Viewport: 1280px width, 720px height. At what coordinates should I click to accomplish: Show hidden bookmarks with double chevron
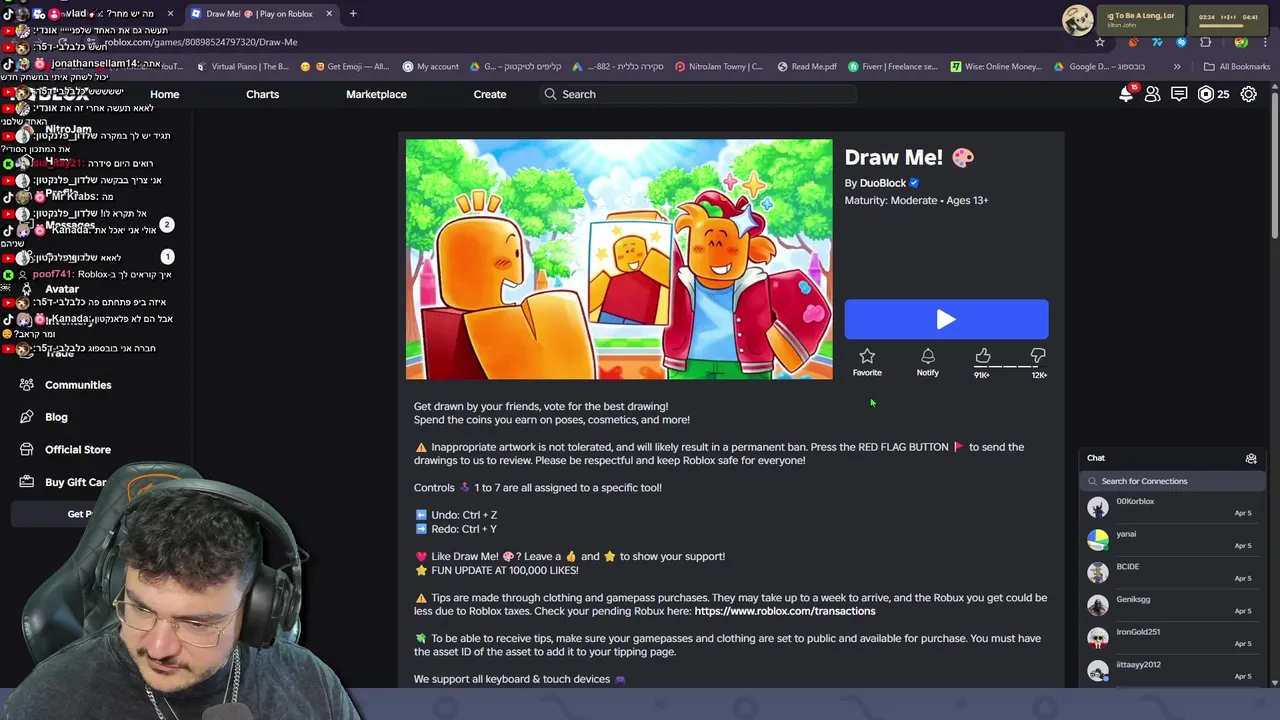coord(1177,67)
